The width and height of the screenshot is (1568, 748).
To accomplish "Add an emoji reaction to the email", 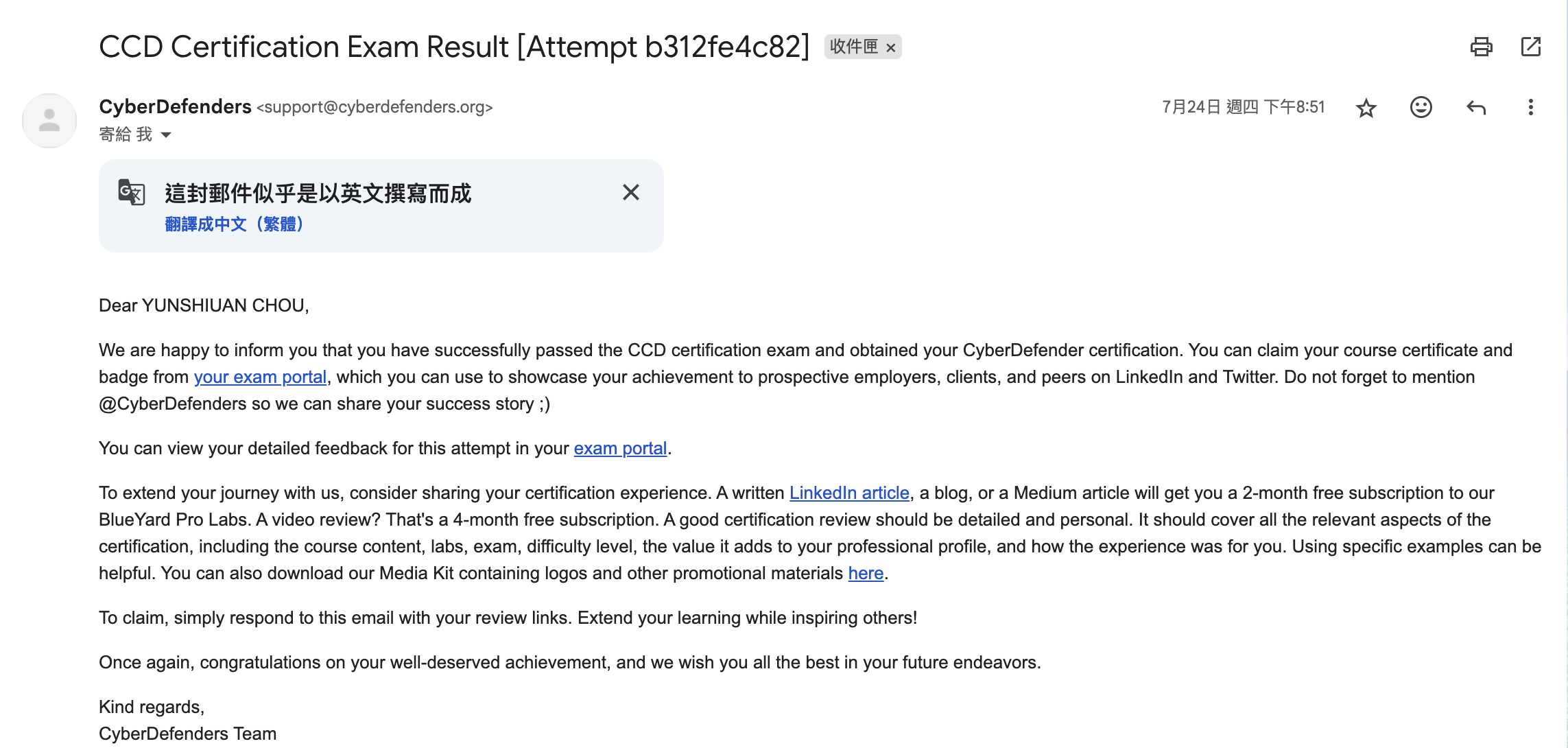I will coord(1421,107).
